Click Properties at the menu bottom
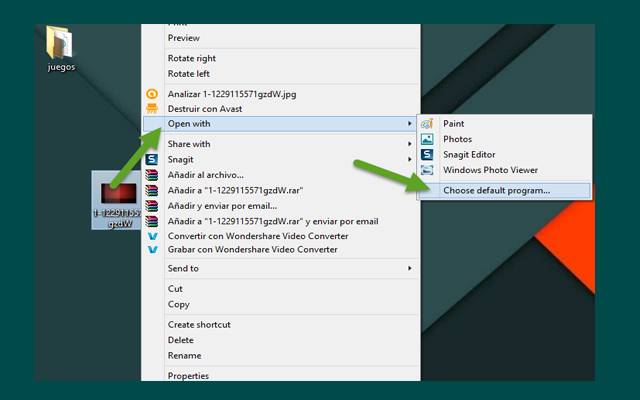This screenshot has height=400, width=640. coord(188,376)
